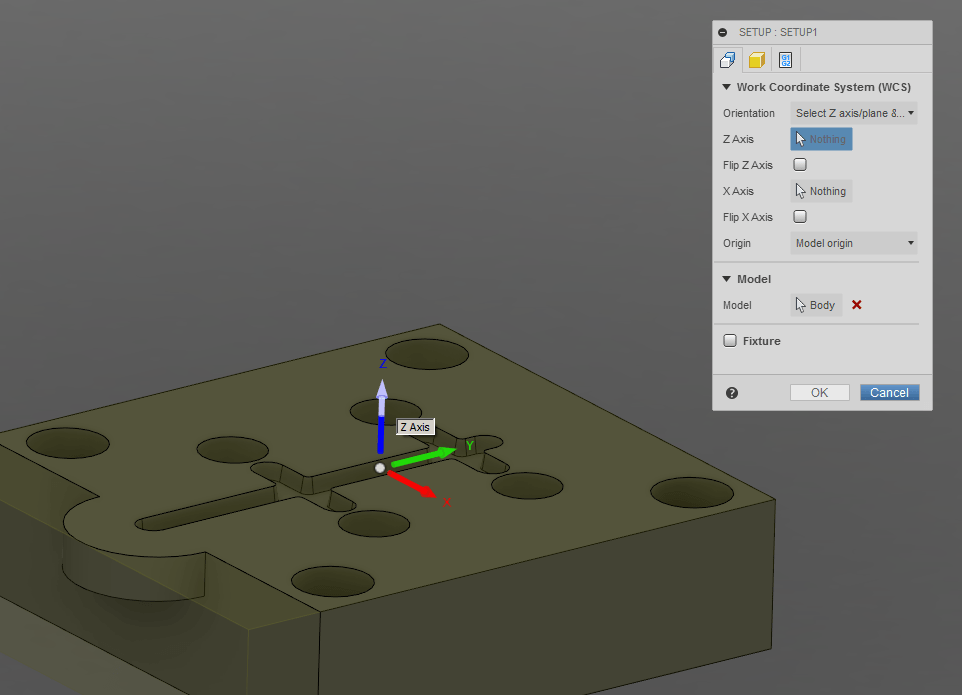Screen dimensions: 962x695
Task: Collapse the Model section
Action: 727,279
